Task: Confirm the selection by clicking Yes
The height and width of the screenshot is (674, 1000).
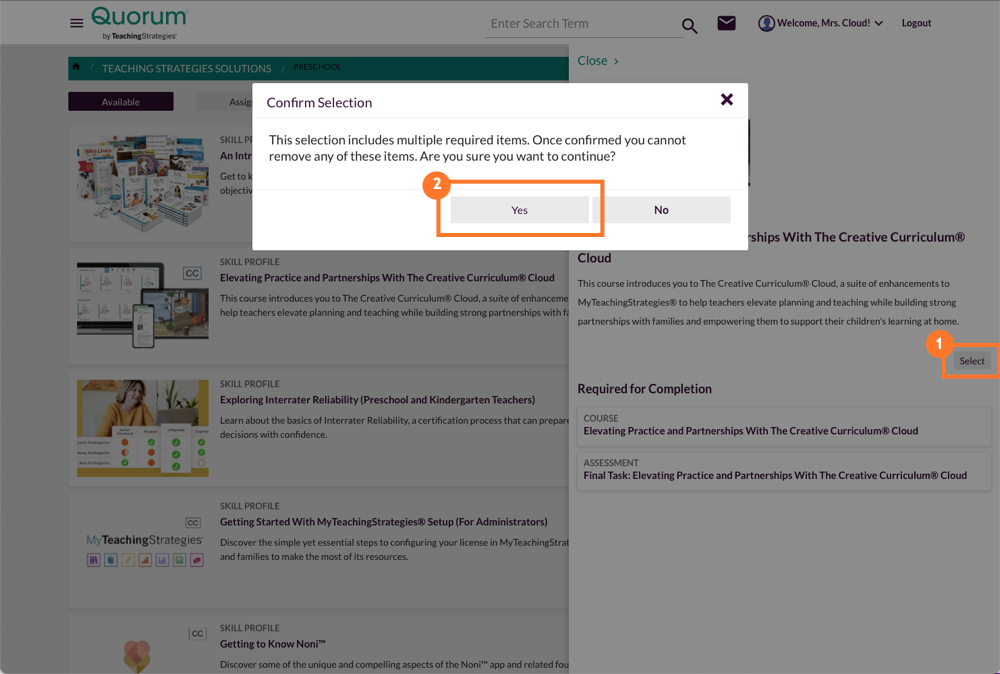Action: click(519, 210)
